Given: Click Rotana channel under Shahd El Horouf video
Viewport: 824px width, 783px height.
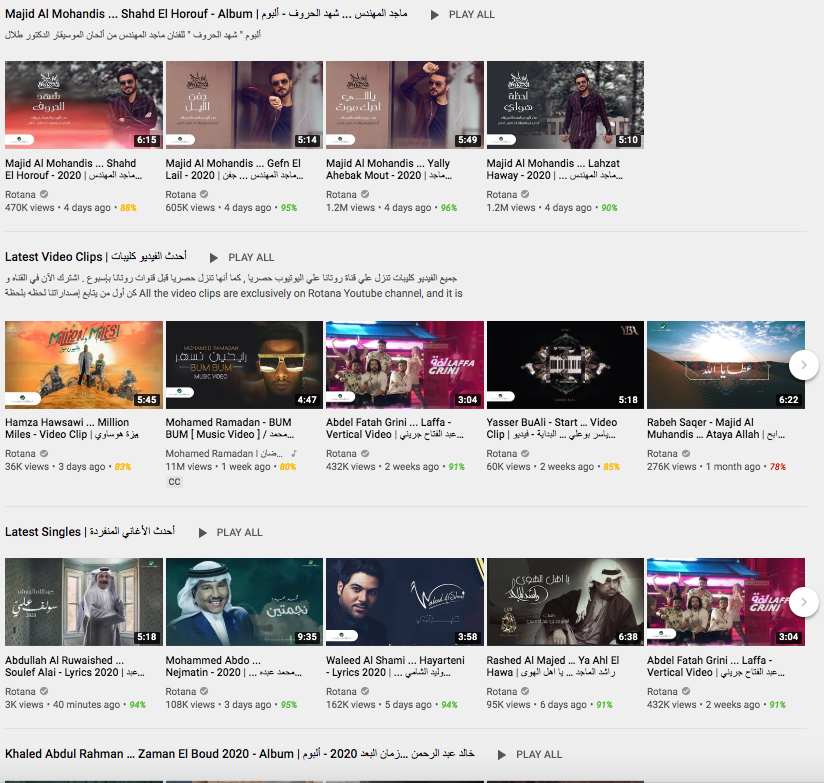Looking at the screenshot, I should [x=20, y=194].
